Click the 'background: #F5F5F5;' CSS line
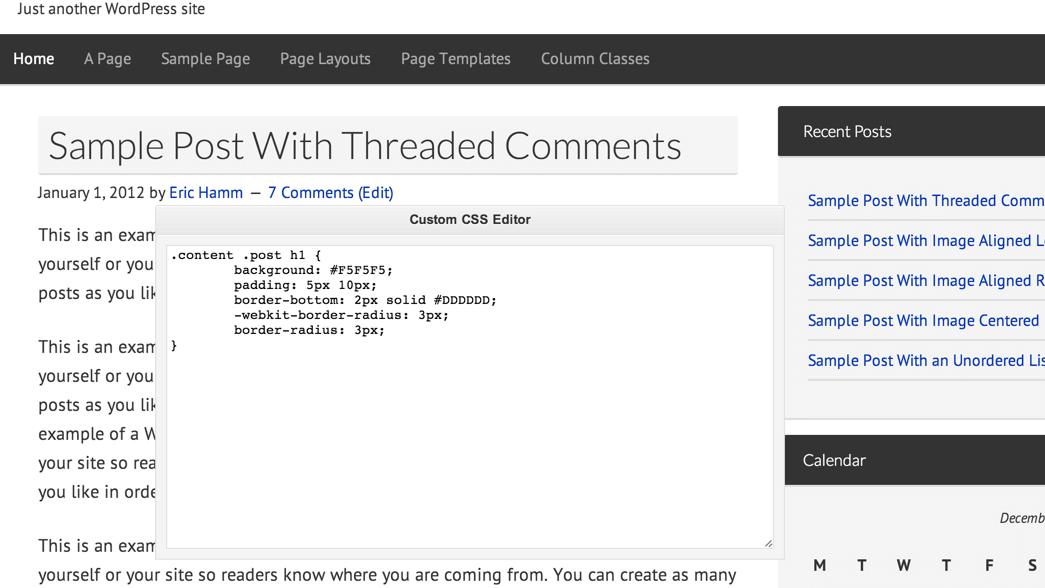The height and width of the screenshot is (588, 1045). pos(313,270)
